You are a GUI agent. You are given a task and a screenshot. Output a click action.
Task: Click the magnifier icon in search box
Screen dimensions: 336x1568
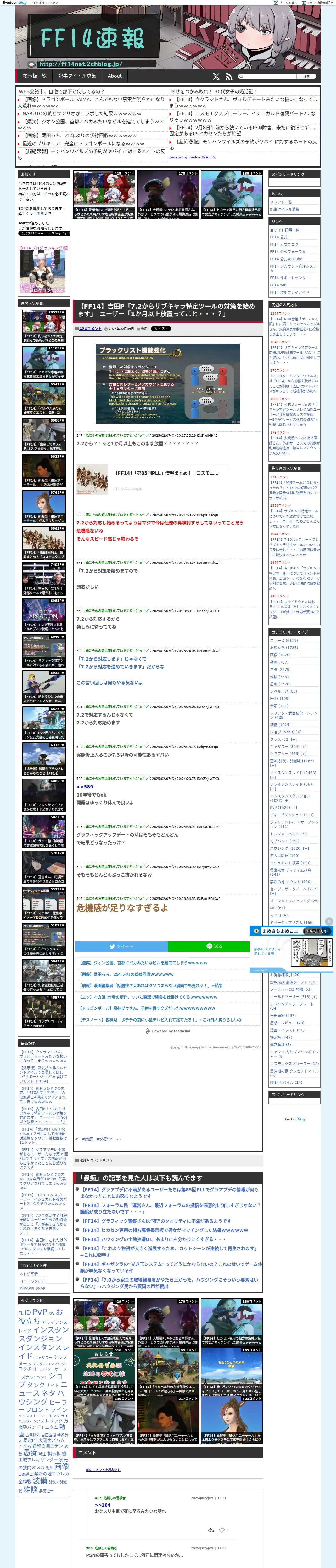click(241, 76)
